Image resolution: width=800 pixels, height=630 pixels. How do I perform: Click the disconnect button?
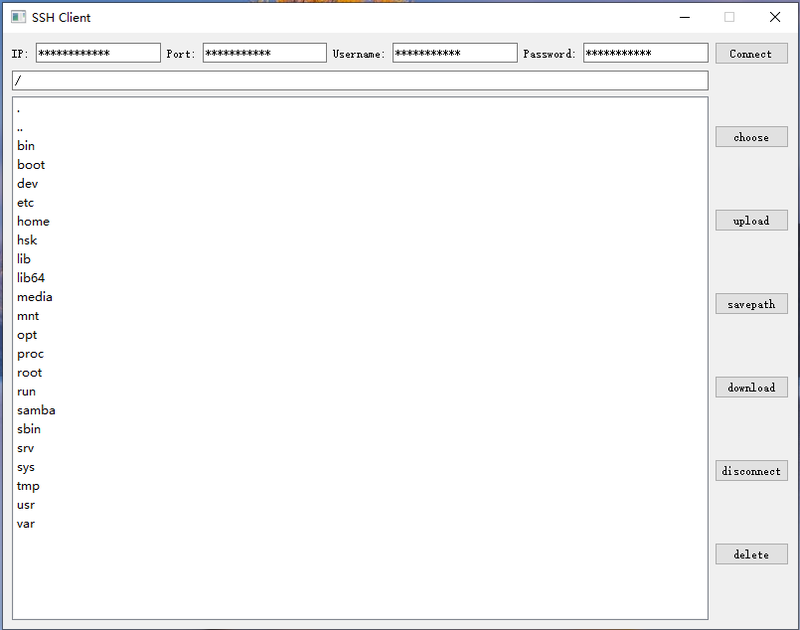tap(751, 471)
